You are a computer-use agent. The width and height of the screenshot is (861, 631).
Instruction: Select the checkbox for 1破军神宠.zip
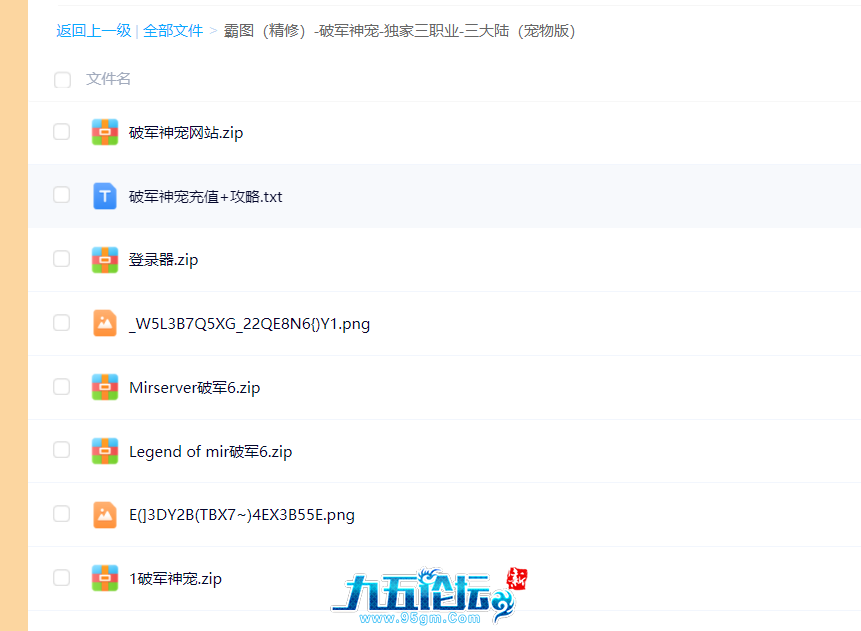[x=62, y=578]
